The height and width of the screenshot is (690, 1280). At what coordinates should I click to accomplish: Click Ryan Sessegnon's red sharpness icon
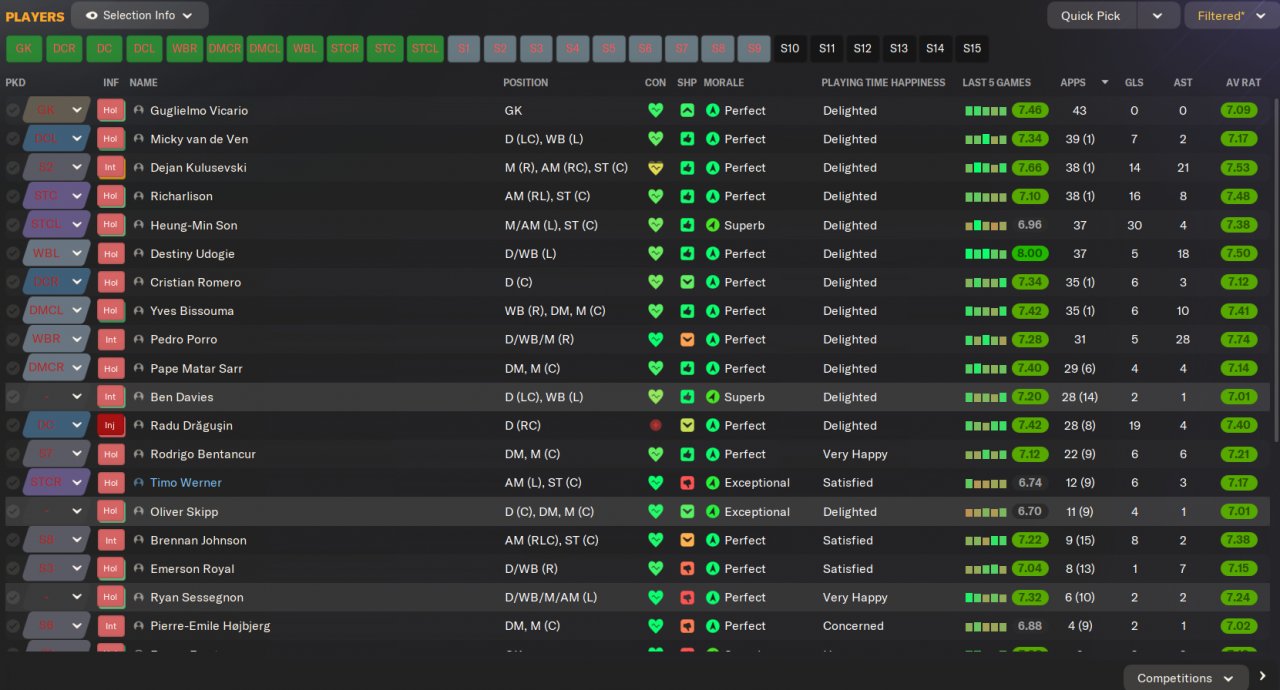(687, 598)
